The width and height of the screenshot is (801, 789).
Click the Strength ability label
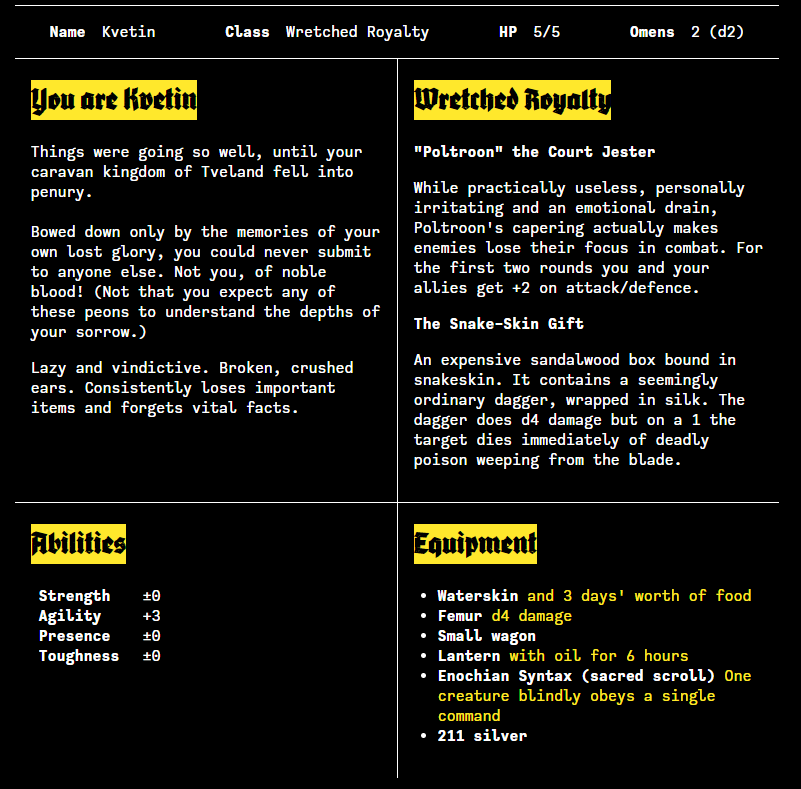click(x=75, y=596)
